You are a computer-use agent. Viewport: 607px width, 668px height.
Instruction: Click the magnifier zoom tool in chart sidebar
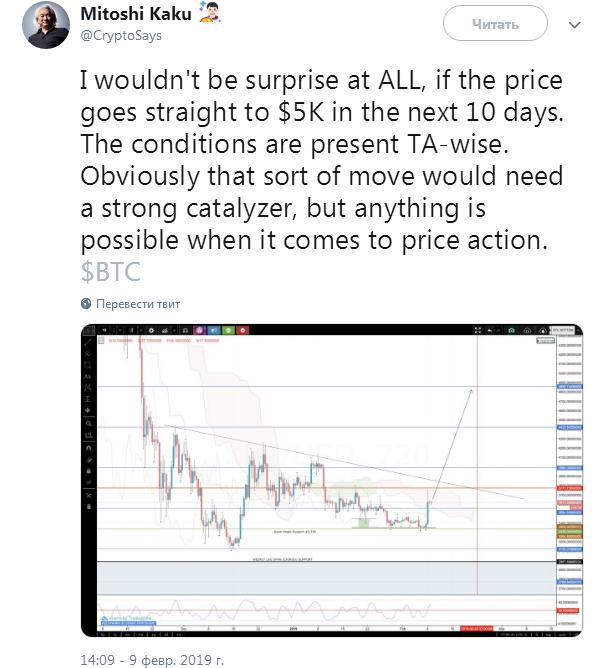click(x=88, y=423)
